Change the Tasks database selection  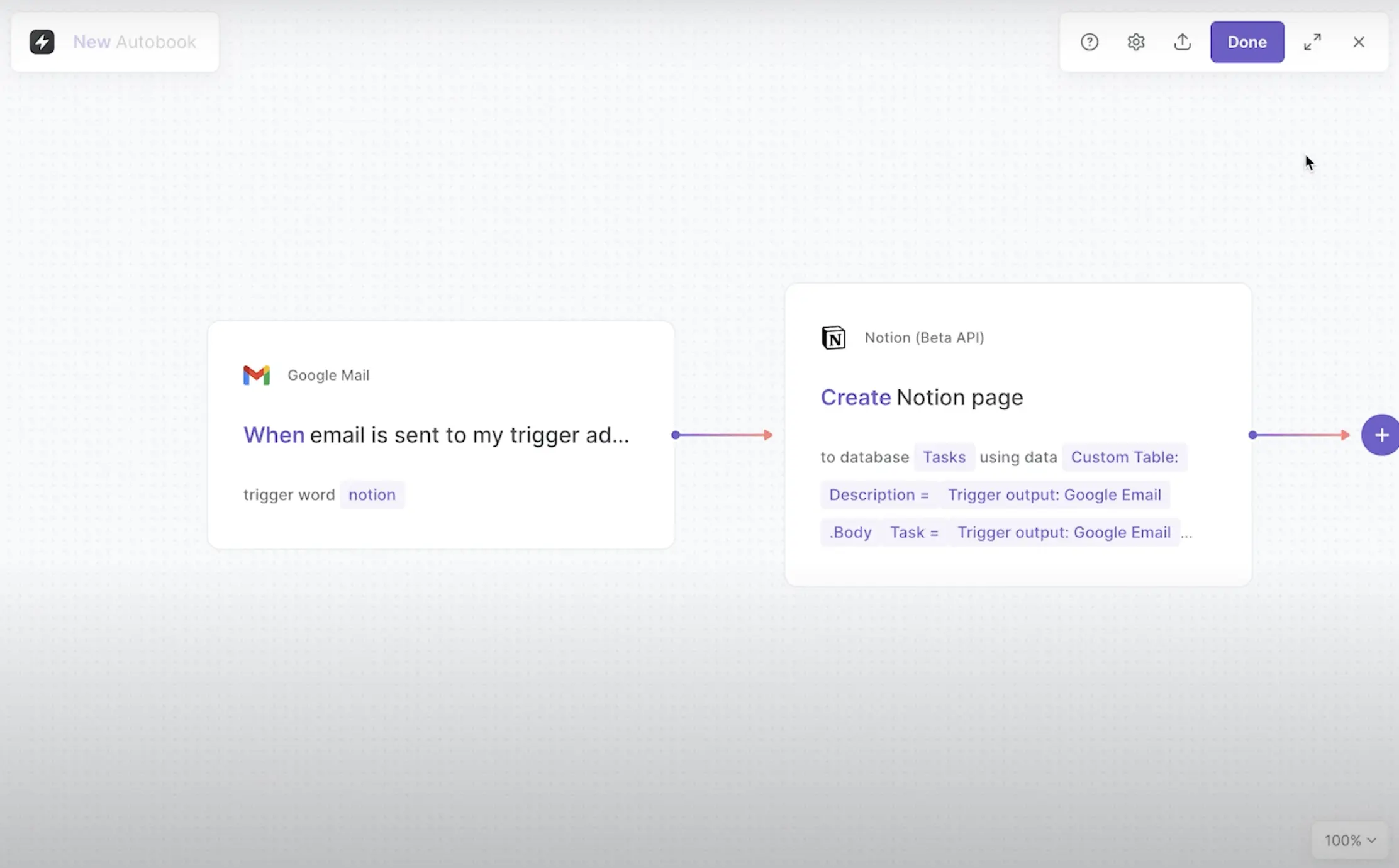point(944,457)
